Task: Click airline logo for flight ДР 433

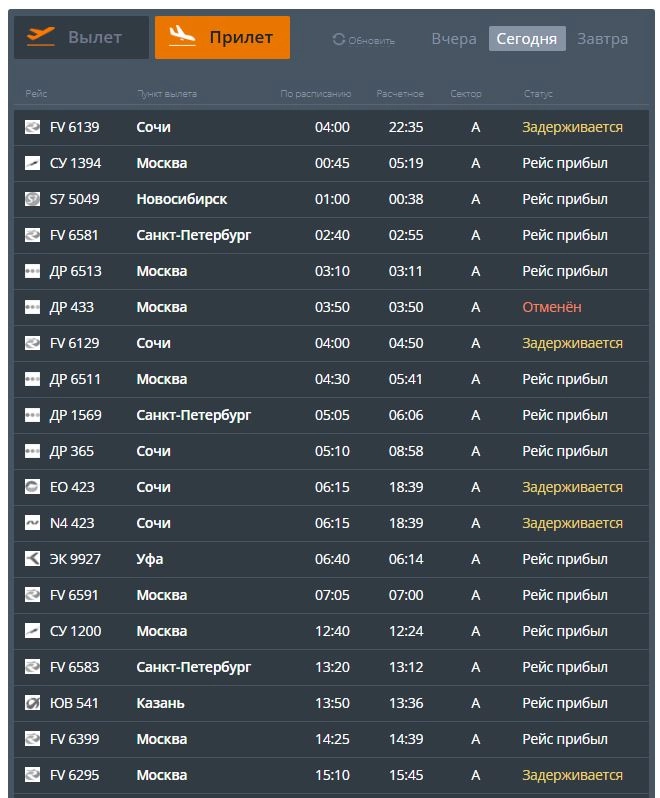Action: pyautogui.click(x=33, y=307)
